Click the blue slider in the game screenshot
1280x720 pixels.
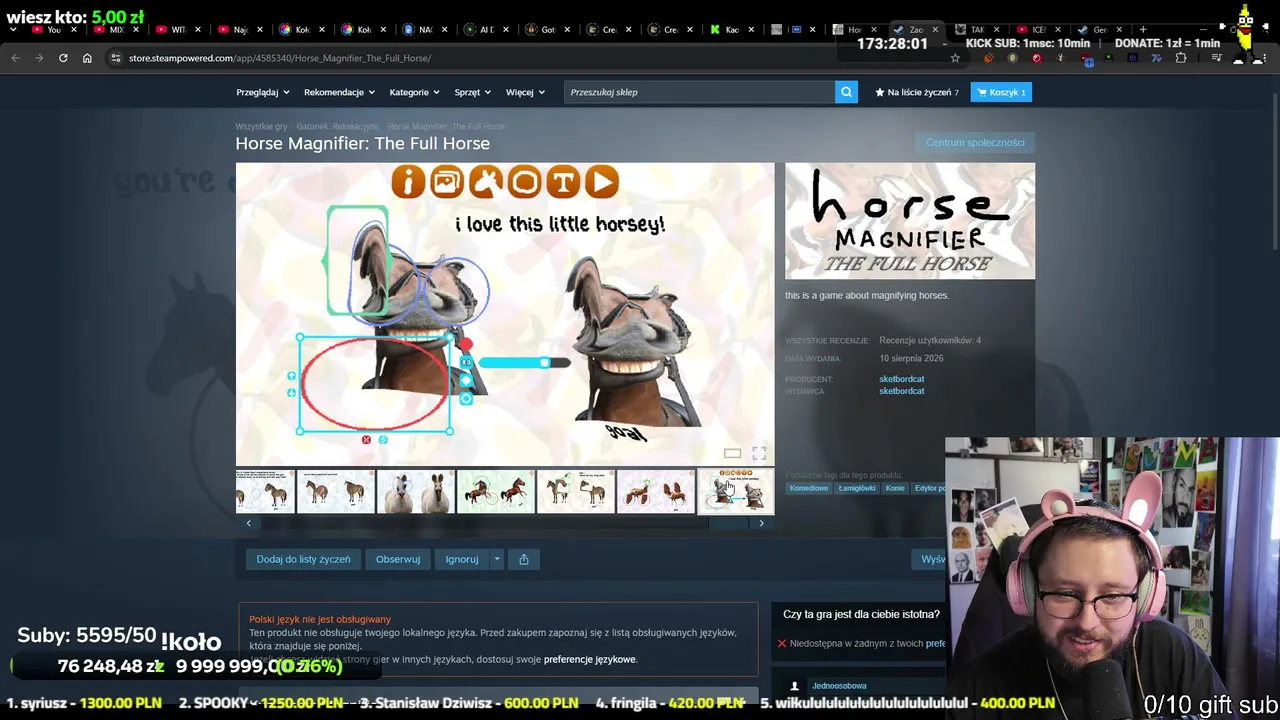click(x=525, y=363)
